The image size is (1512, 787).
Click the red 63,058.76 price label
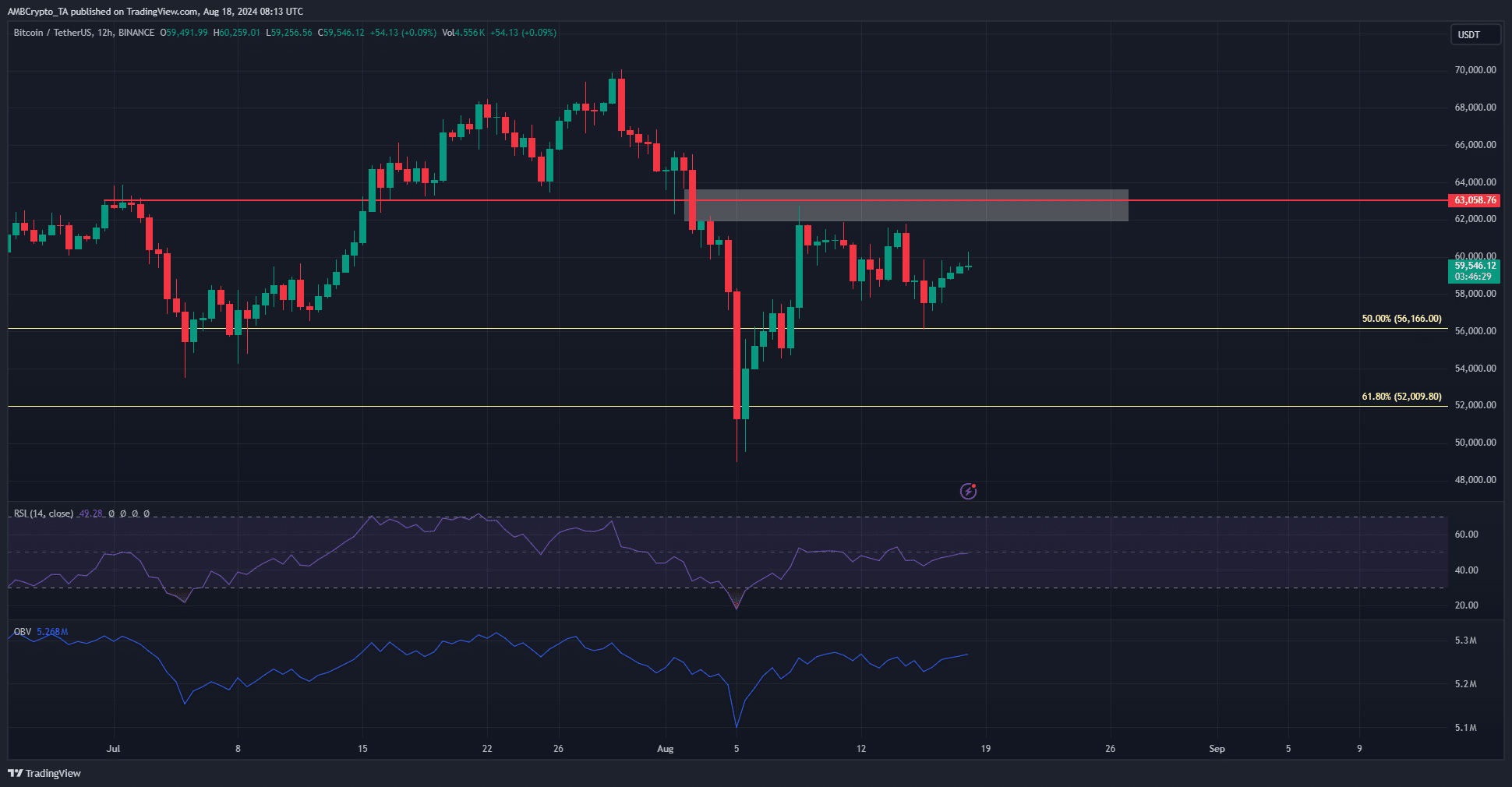coord(1475,200)
